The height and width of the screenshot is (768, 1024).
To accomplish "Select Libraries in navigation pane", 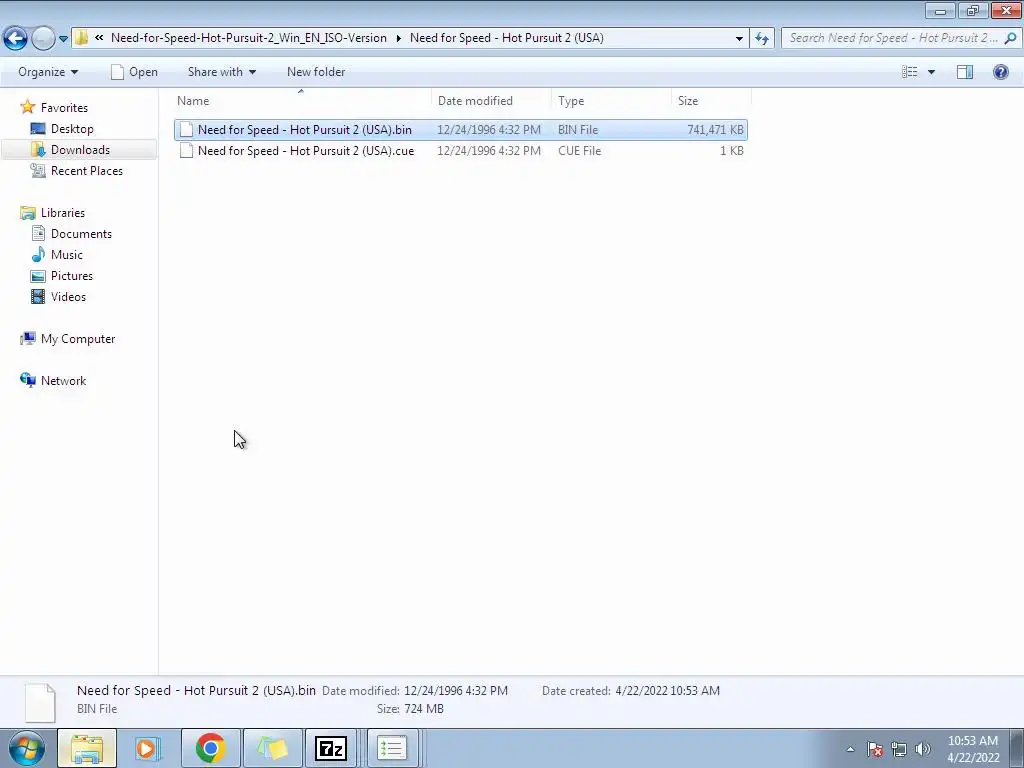I will 63,213.
